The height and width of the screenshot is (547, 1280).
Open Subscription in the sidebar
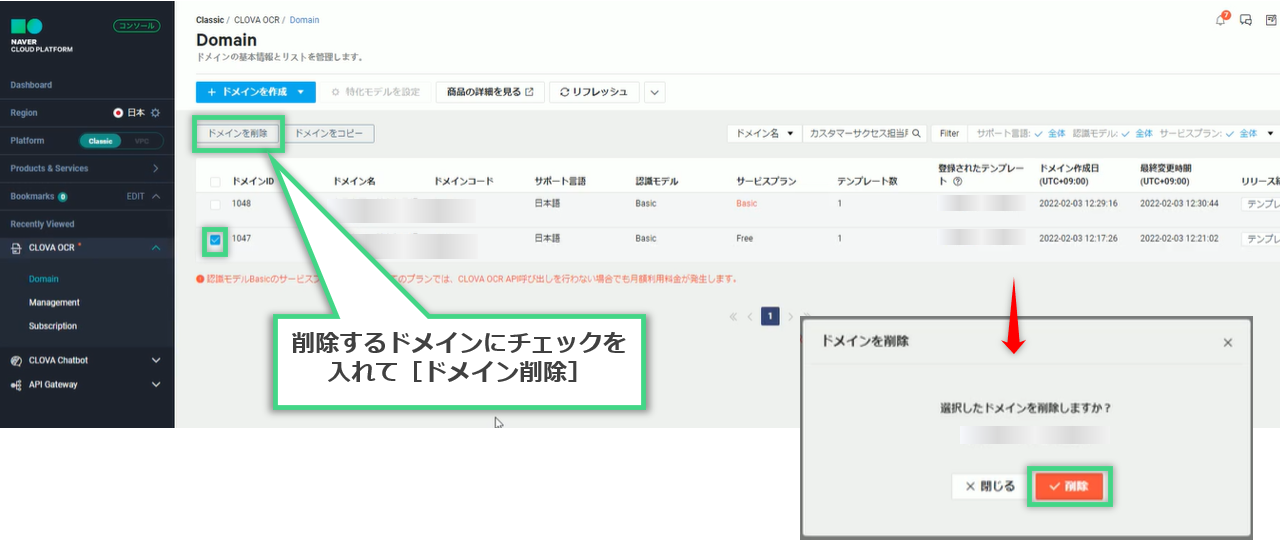pos(52,326)
